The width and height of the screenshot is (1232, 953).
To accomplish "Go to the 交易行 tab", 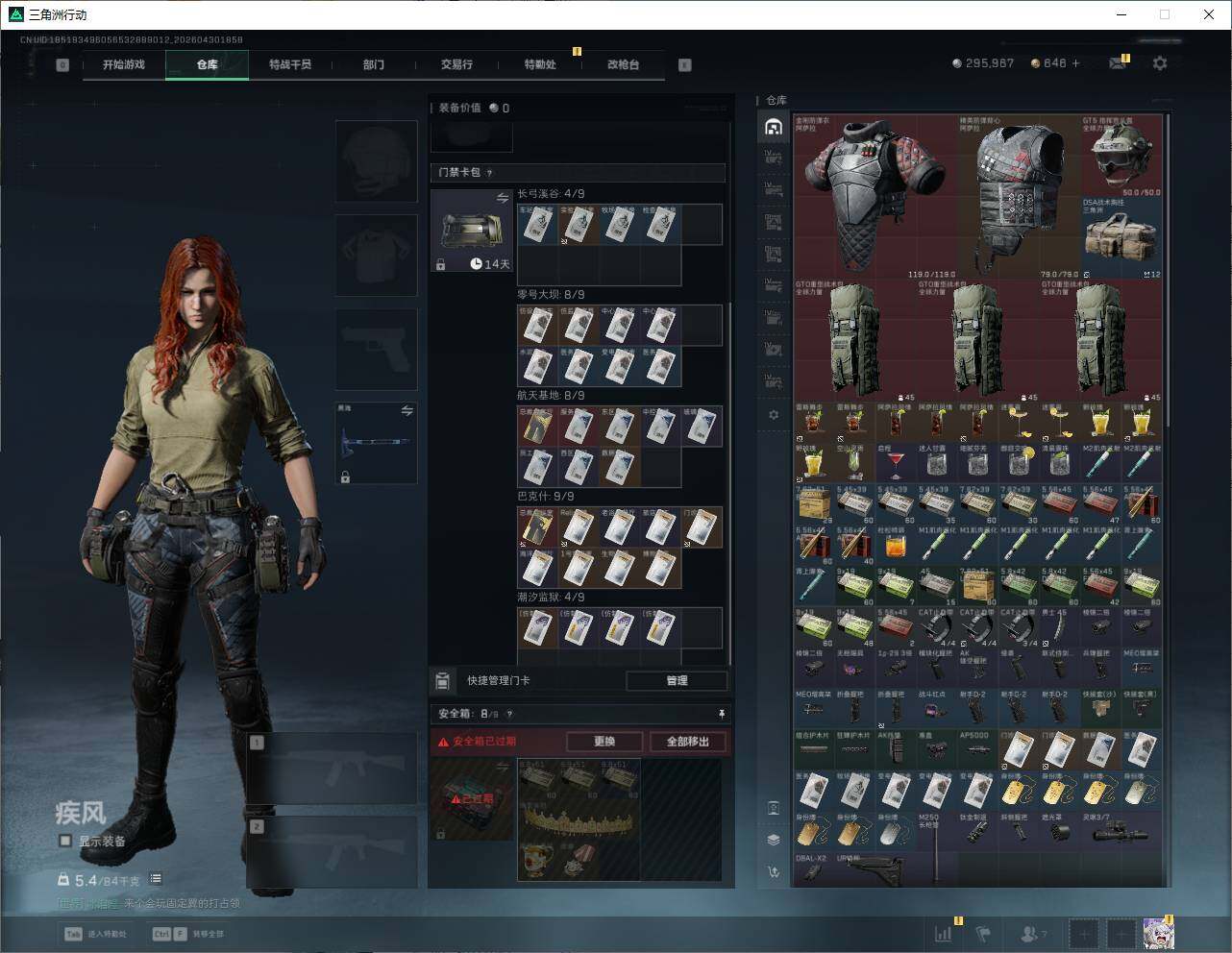I will (x=456, y=64).
